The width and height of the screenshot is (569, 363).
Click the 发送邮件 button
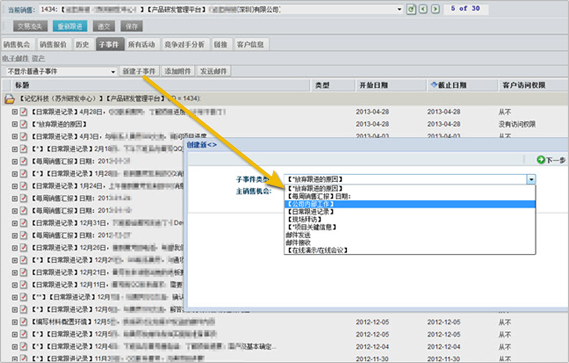click(214, 71)
